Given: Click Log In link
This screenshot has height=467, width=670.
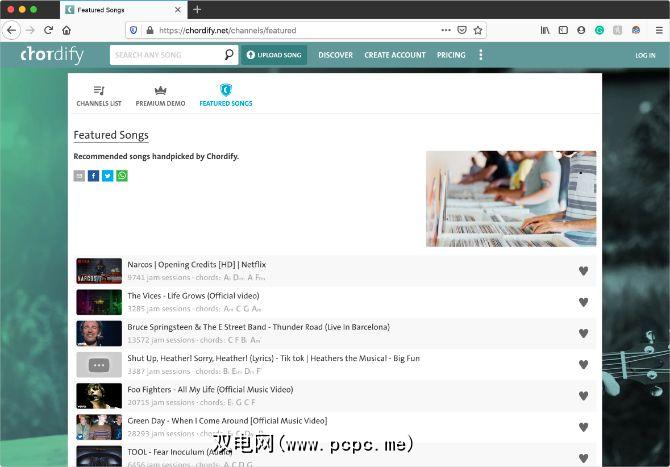Looking at the screenshot, I should pos(645,56).
